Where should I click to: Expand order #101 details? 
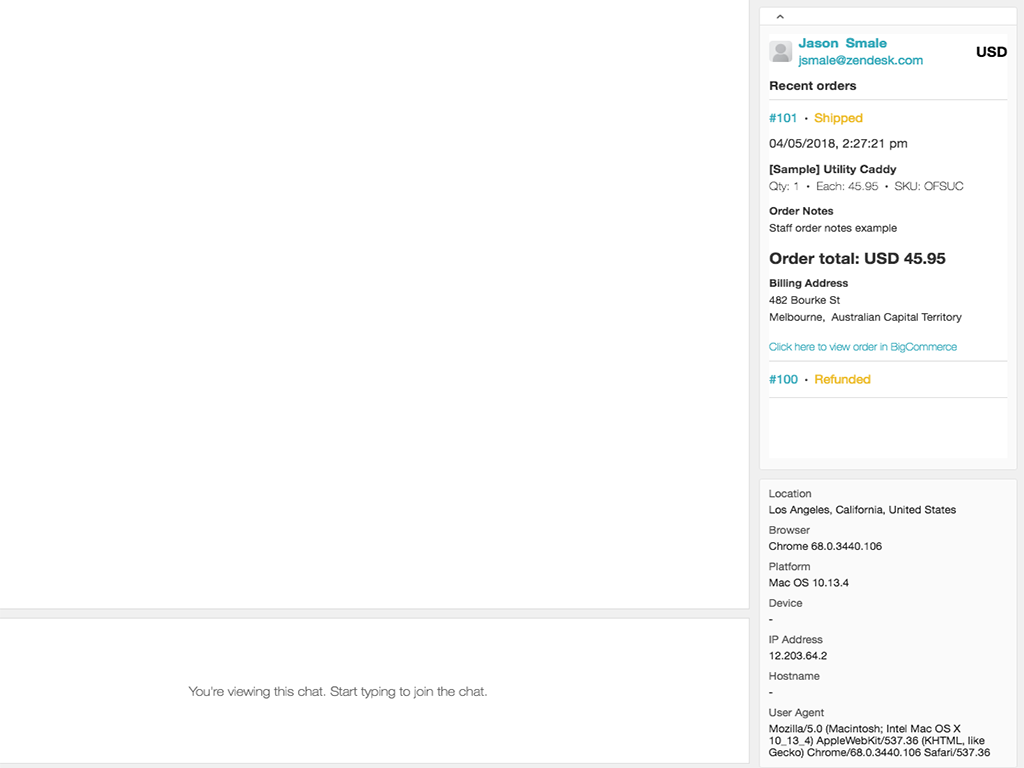[783, 118]
